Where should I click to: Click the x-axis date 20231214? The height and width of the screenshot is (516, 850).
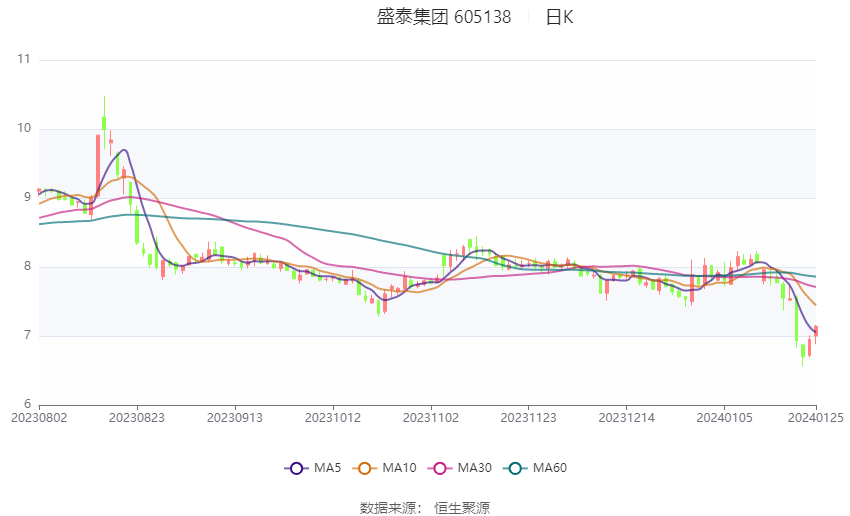coord(627,418)
